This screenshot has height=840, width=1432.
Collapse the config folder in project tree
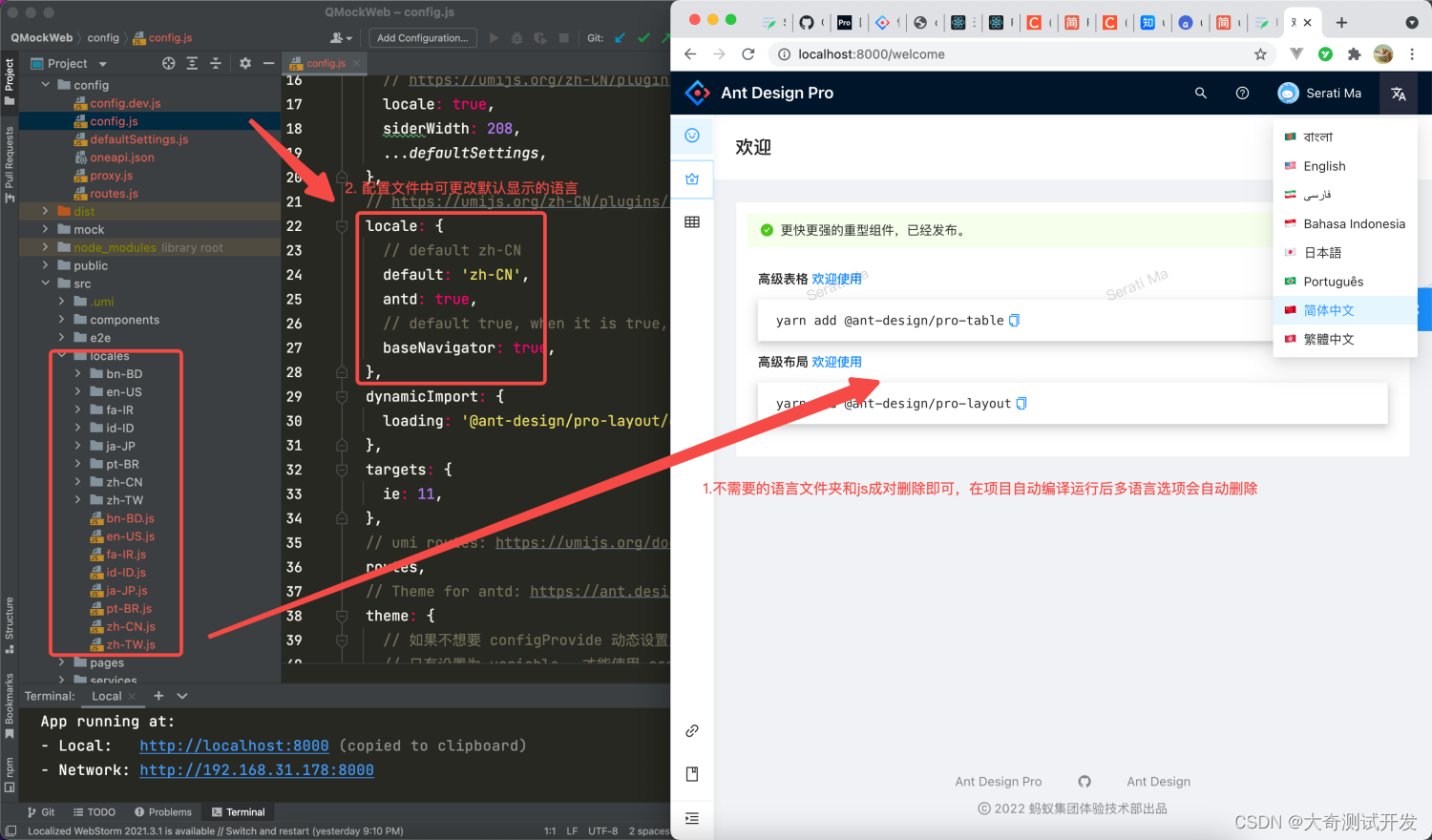46,85
